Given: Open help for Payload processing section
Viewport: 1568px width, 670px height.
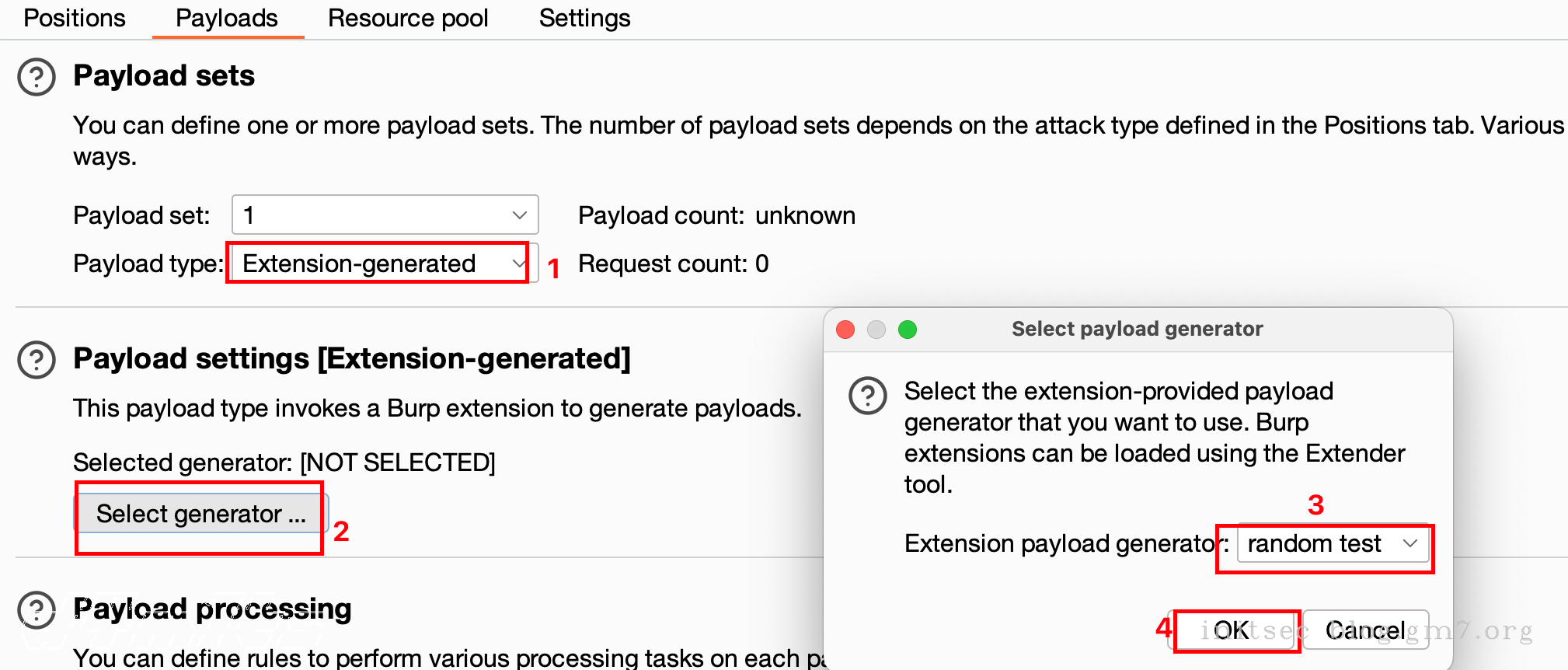Looking at the screenshot, I should (x=37, y=610).
